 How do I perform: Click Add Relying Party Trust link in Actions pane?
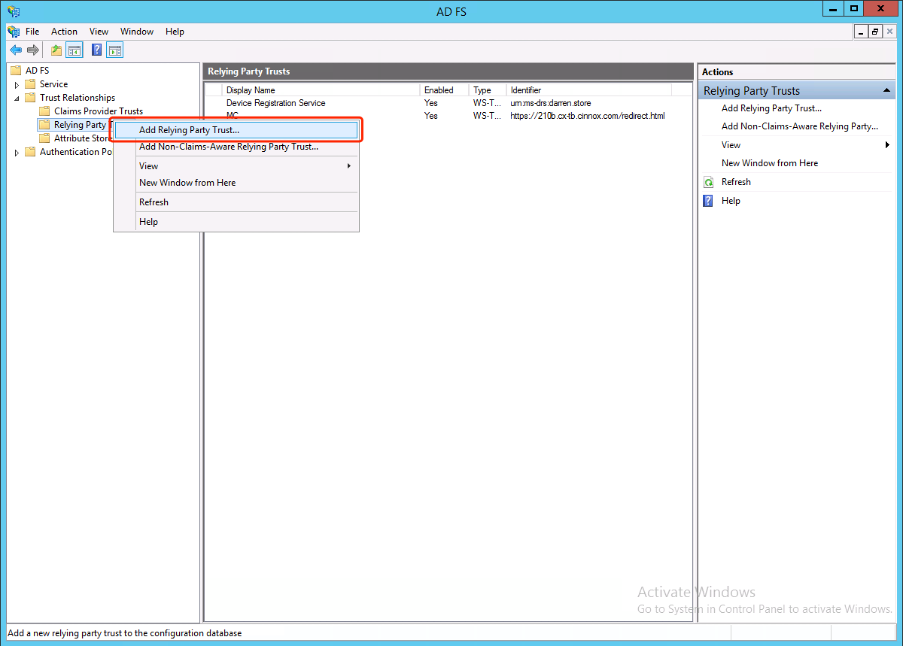click(771, 108)
